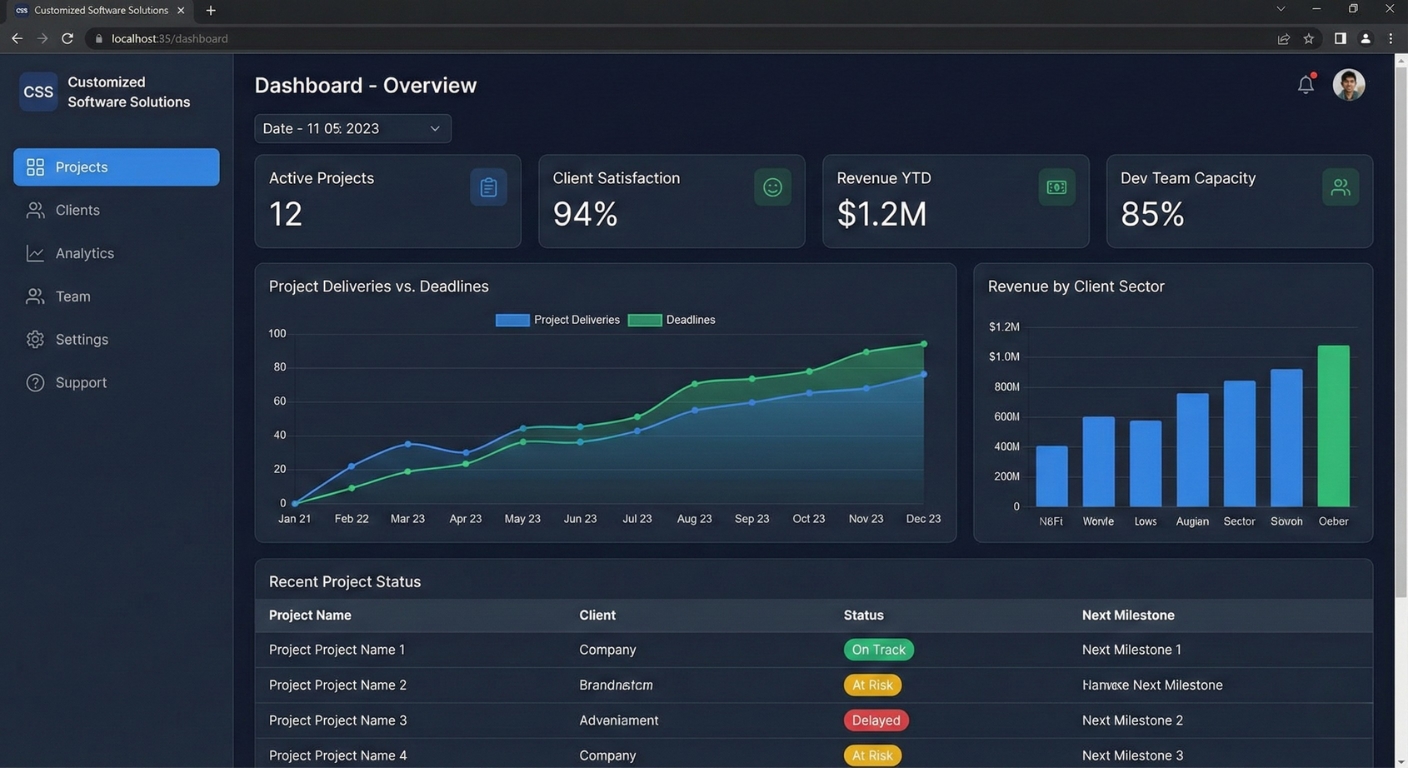Viewport: 1408px width, 768px height.
Task: Click the Dev Team Capacity people icon
Action: [x=1340, y=187]
